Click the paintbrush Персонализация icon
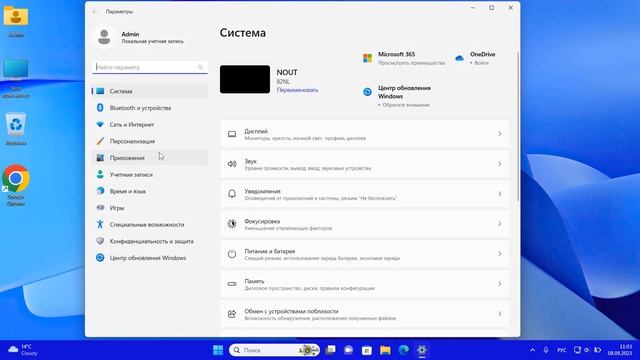Screen dimensions: 640x360 100,141
